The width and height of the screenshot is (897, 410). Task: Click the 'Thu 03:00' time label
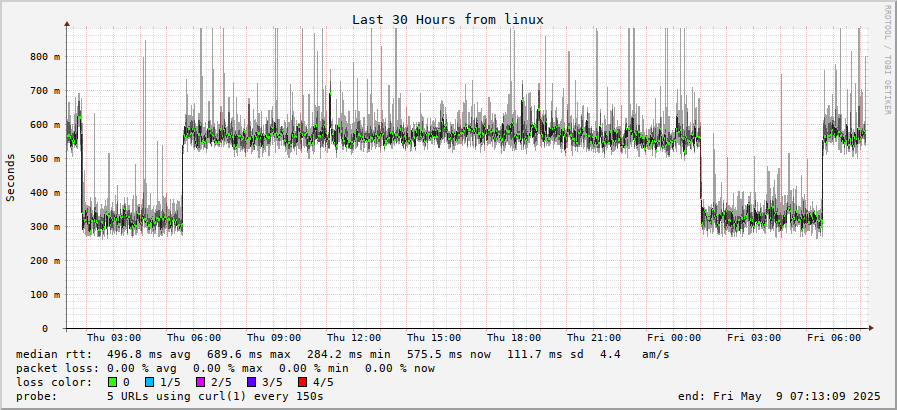[114, 338]
